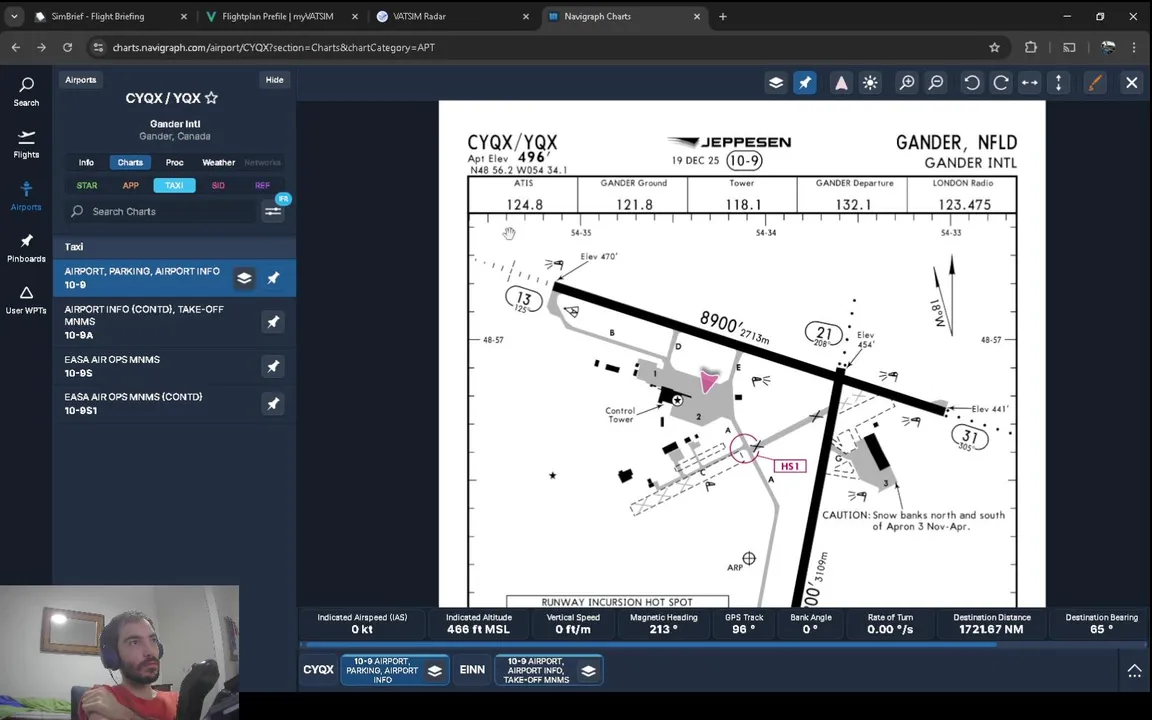
Task: Rotate chart counterclockwise
Action: coord(972,83)
